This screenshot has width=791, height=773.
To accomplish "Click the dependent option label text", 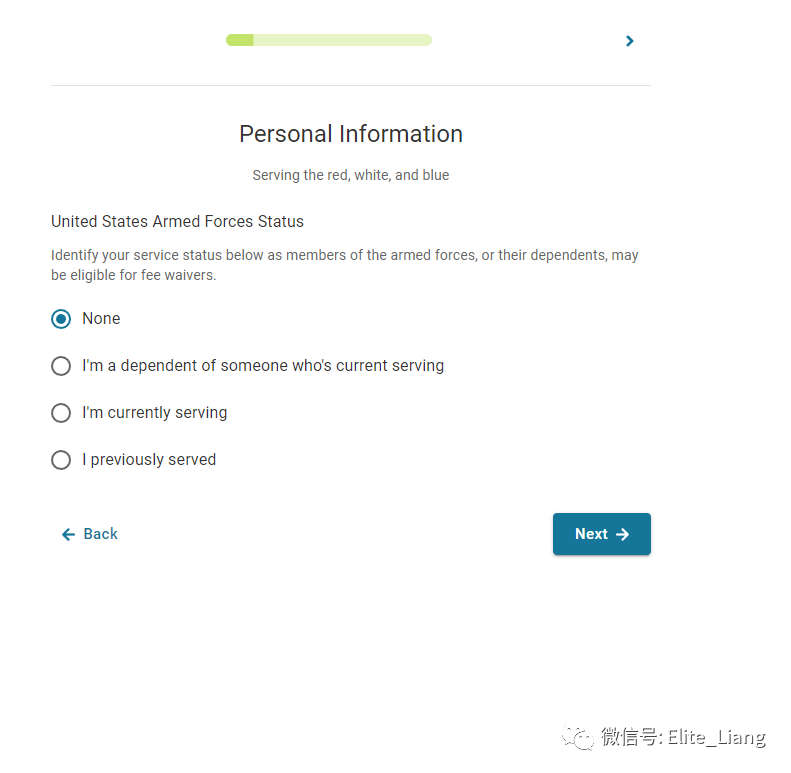I will tap(263, 365).
